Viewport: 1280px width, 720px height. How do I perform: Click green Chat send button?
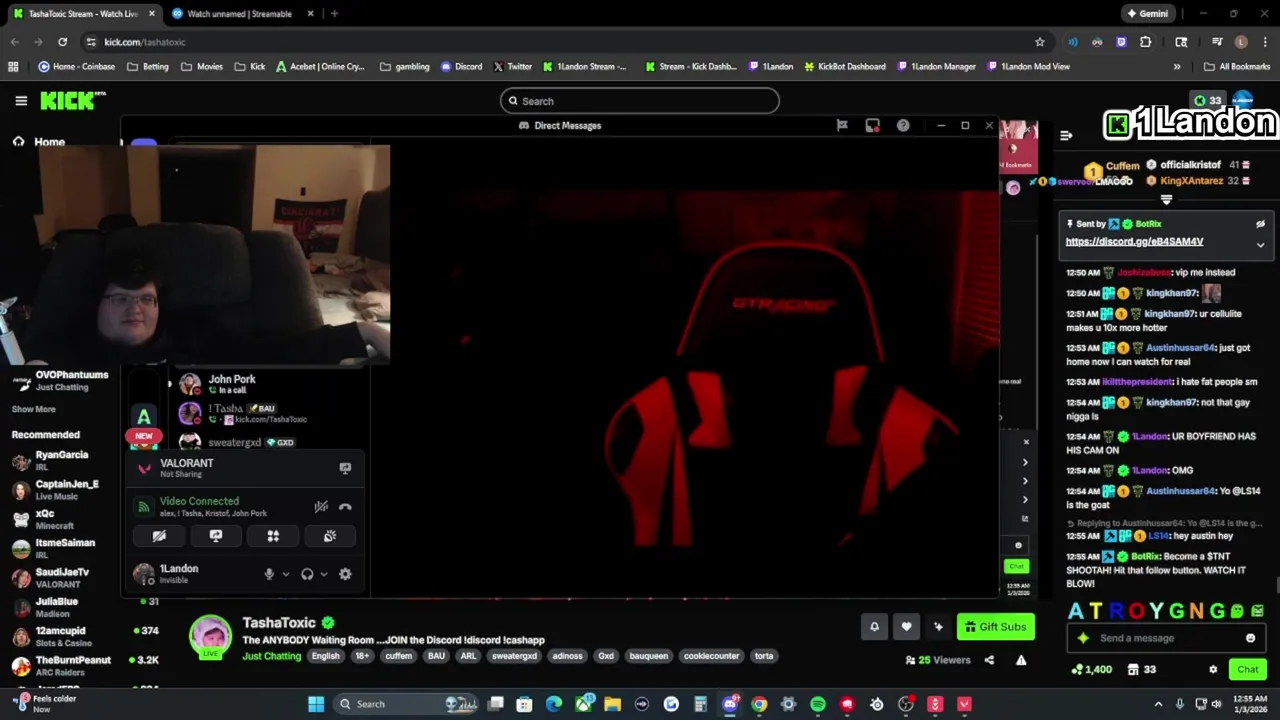click(x=1247, y=669)
